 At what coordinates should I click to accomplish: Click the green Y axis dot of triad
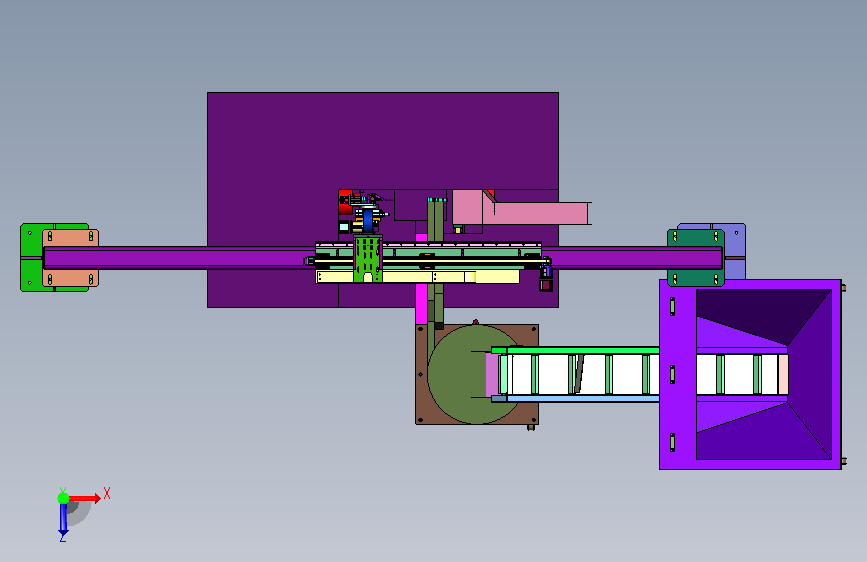[x=63, y=498]
